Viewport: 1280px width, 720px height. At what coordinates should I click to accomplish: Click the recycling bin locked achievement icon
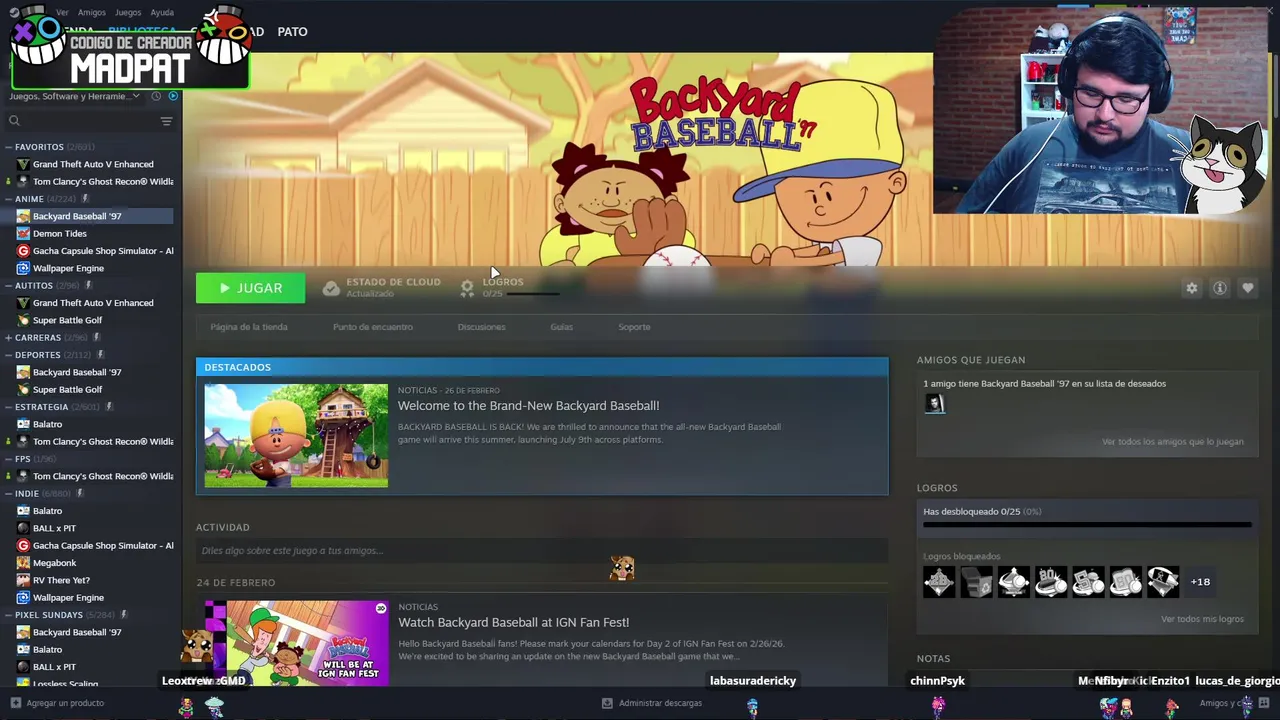[976, 581]
